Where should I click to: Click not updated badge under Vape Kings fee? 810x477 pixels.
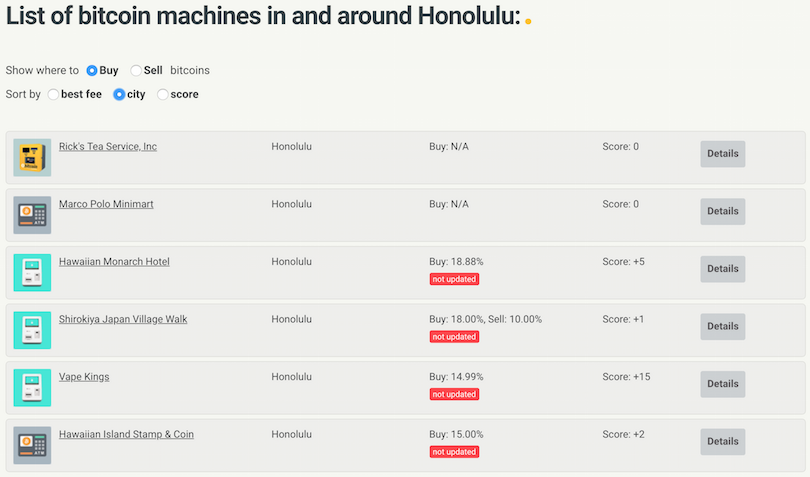(454, 394)
